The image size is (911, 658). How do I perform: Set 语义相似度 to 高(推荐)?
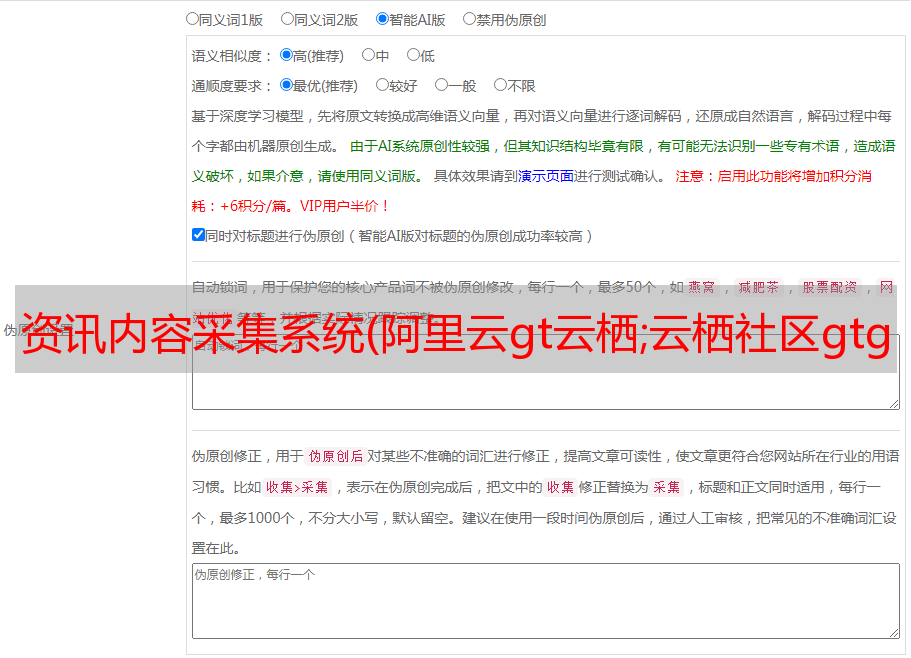(x=287, y=56)
